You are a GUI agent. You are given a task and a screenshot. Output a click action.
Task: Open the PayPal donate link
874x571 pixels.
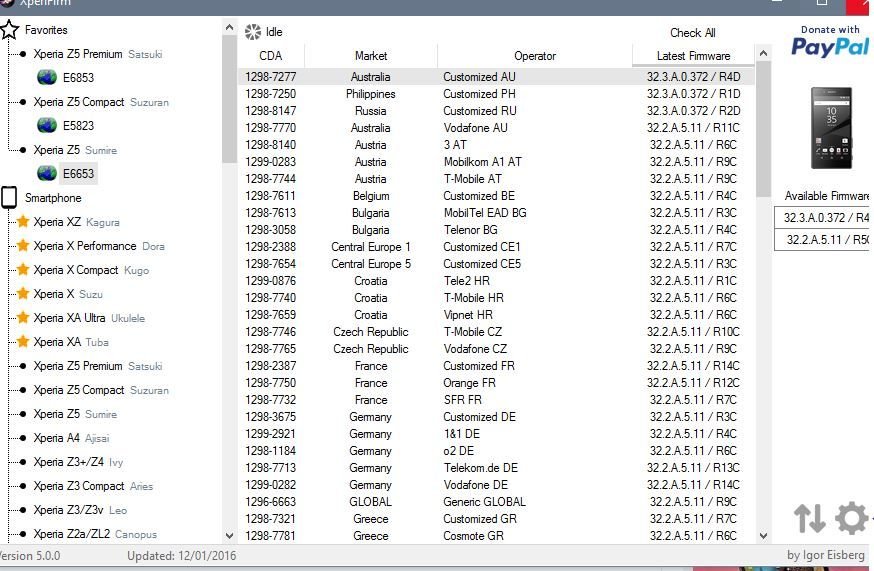(830, 42)
